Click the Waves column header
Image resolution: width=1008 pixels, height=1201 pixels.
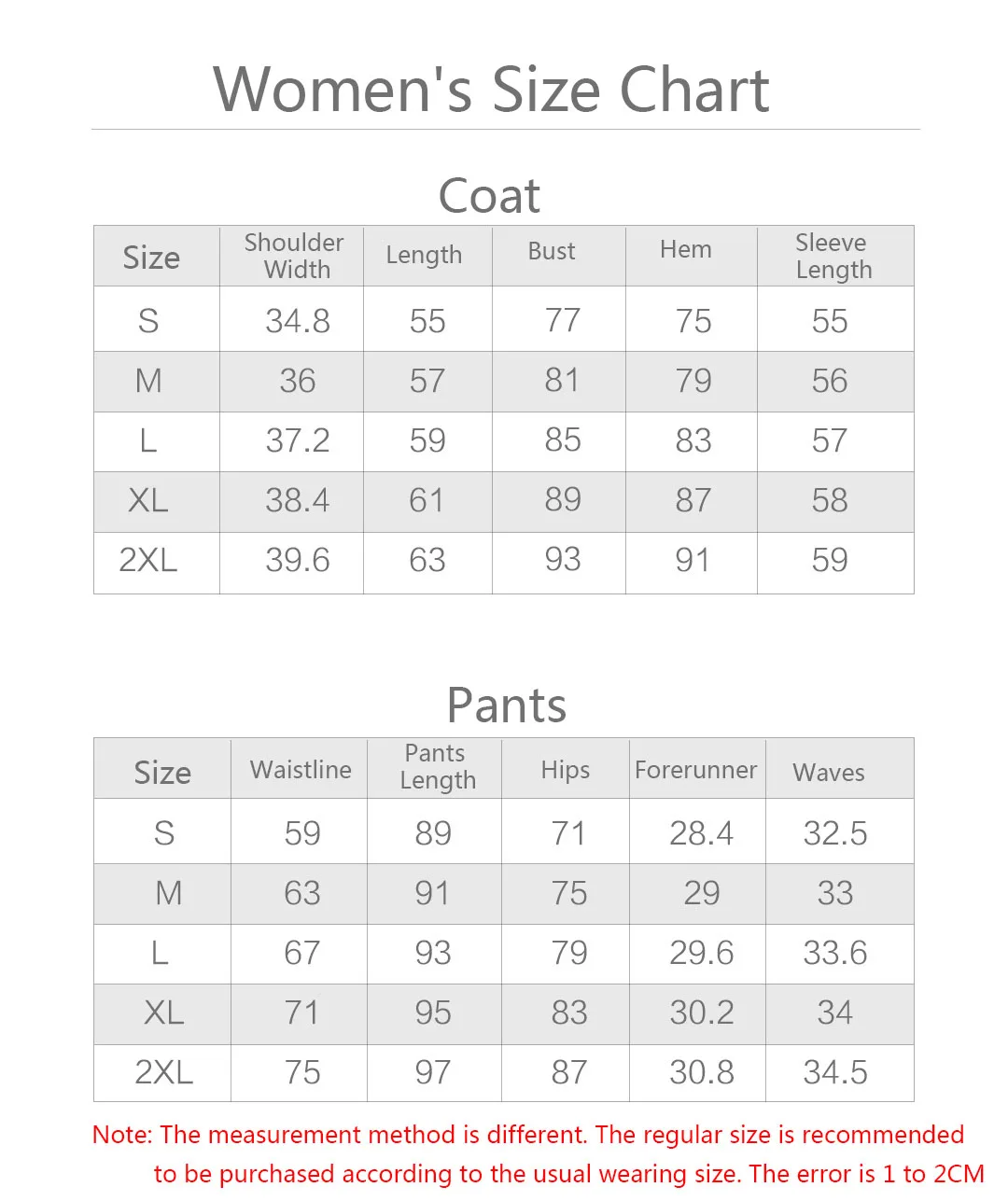click(x=829, y=773)
